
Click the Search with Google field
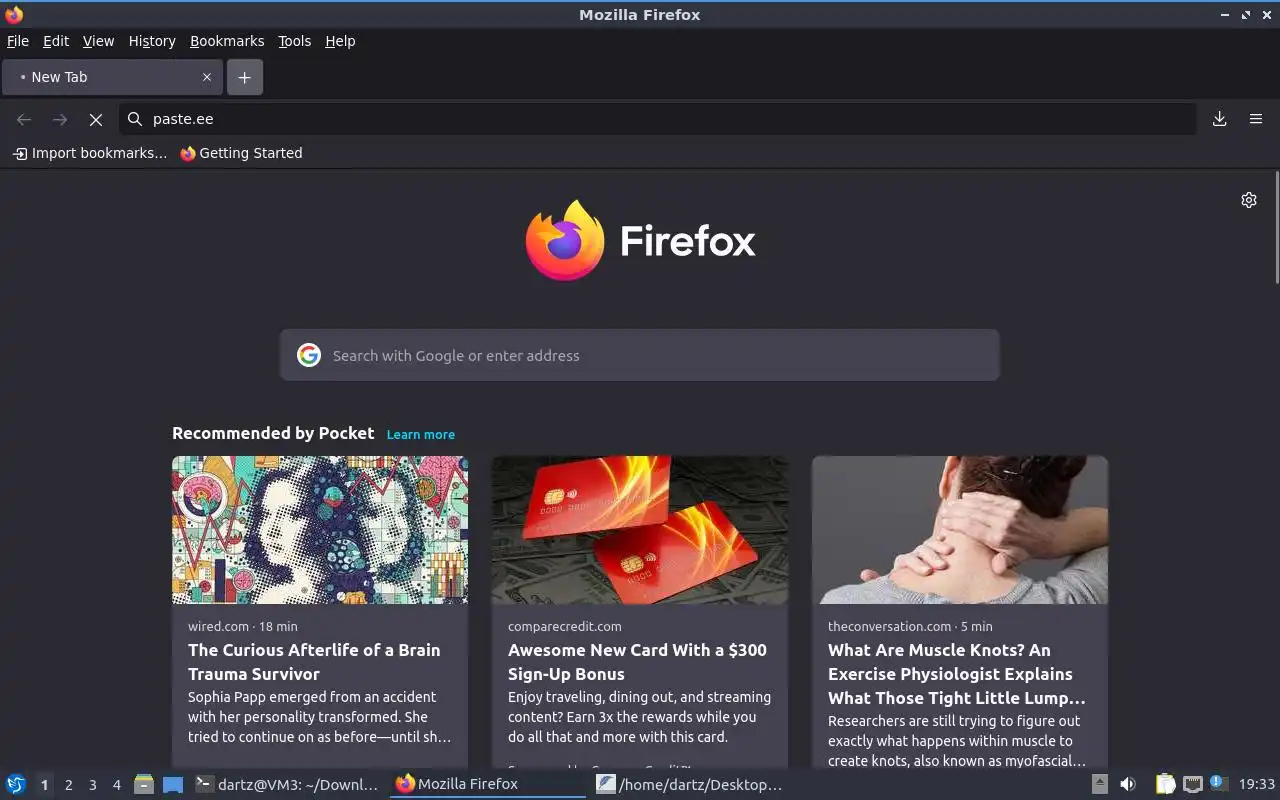[x=640, y=355]
